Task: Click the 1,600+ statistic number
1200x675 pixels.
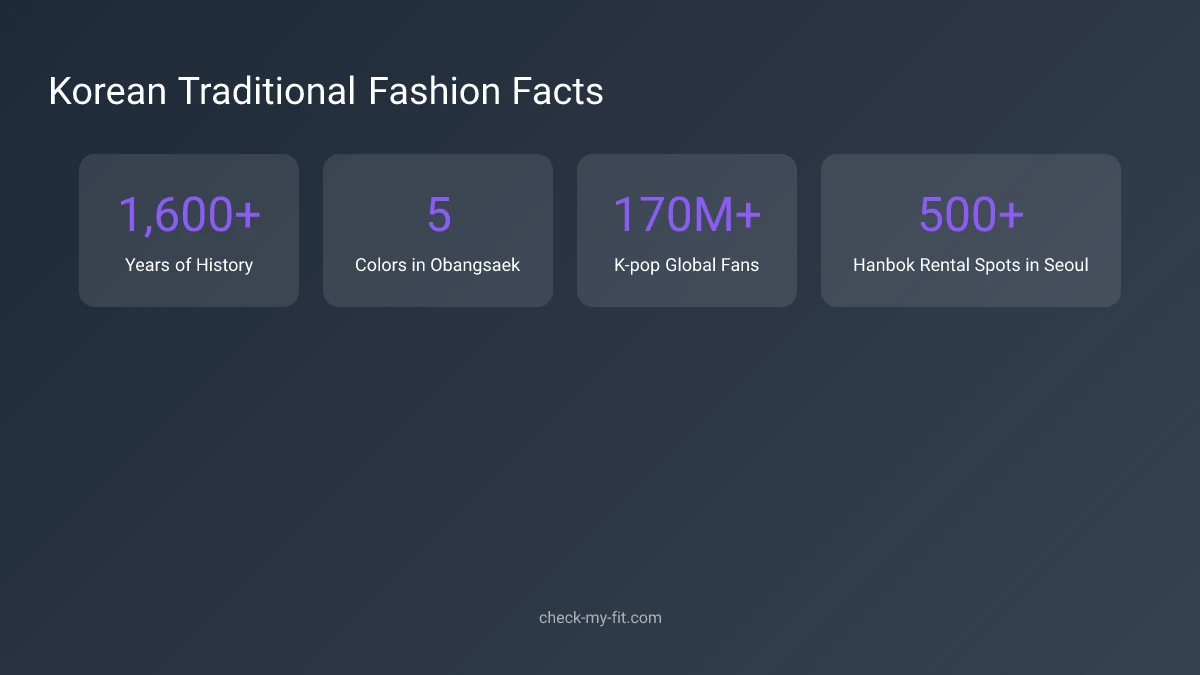Action: pos(190,213)
